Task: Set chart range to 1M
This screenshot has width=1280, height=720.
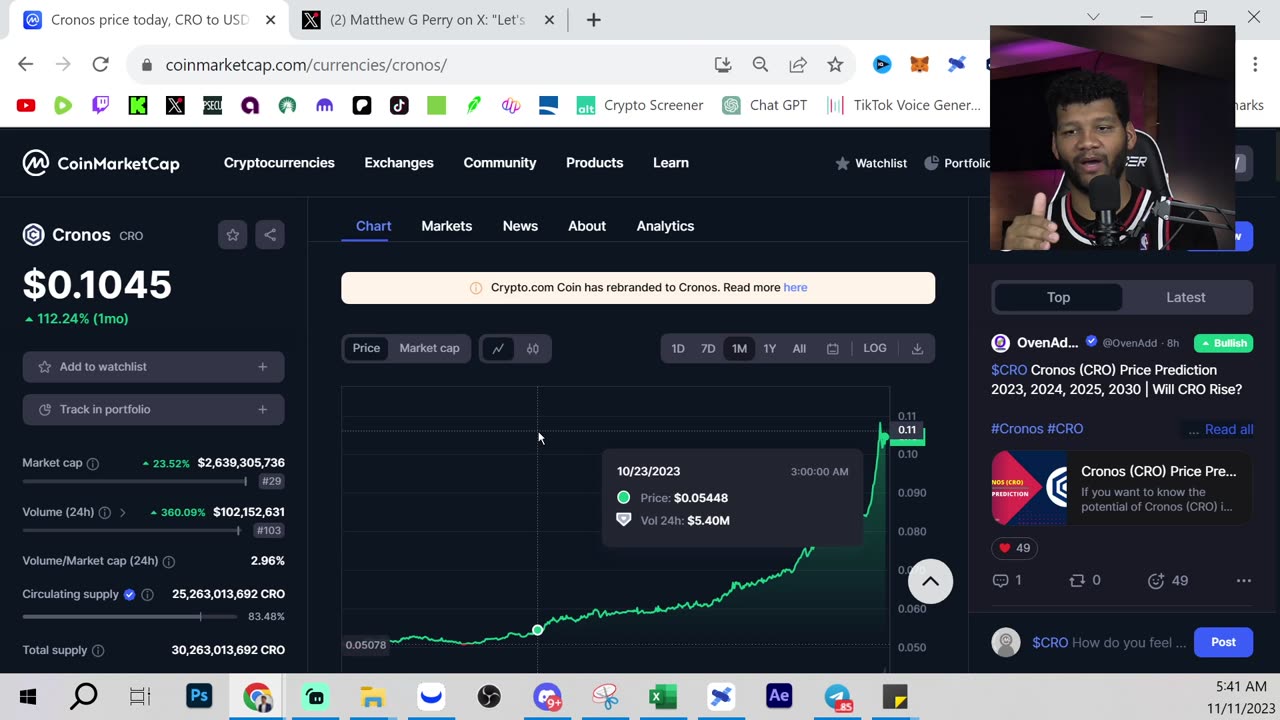Action: (739, 348)
